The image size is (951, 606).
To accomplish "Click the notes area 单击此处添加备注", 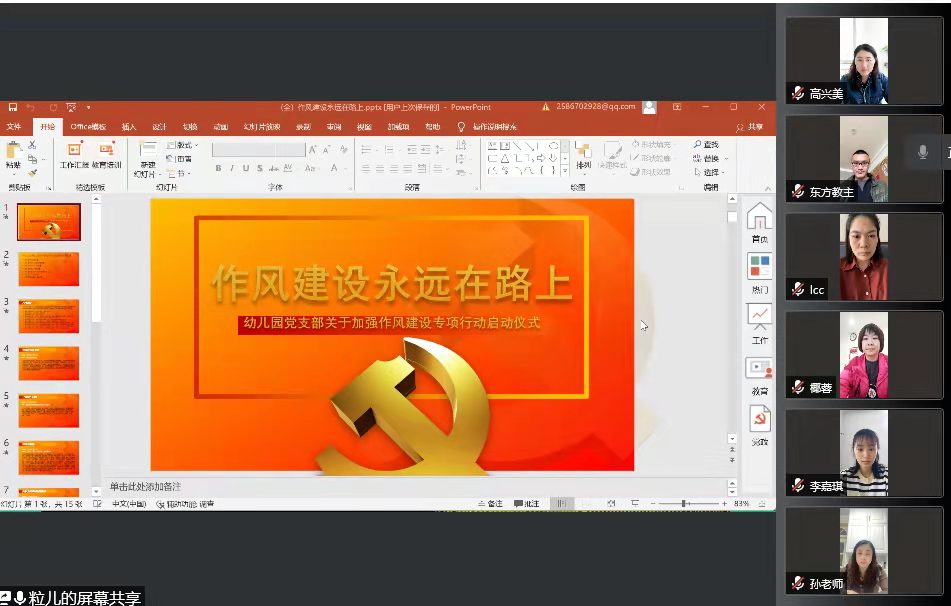I will [x=146, y=486].
